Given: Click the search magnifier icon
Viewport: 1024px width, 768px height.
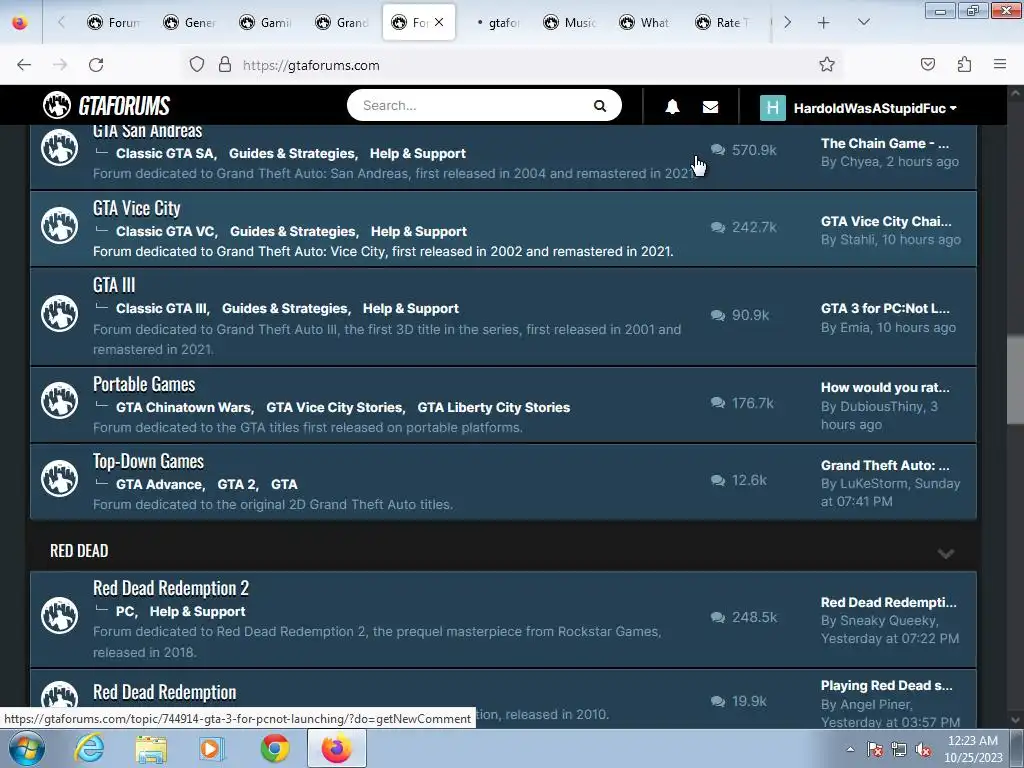Looking at the screenshot, I should (600, 106).
